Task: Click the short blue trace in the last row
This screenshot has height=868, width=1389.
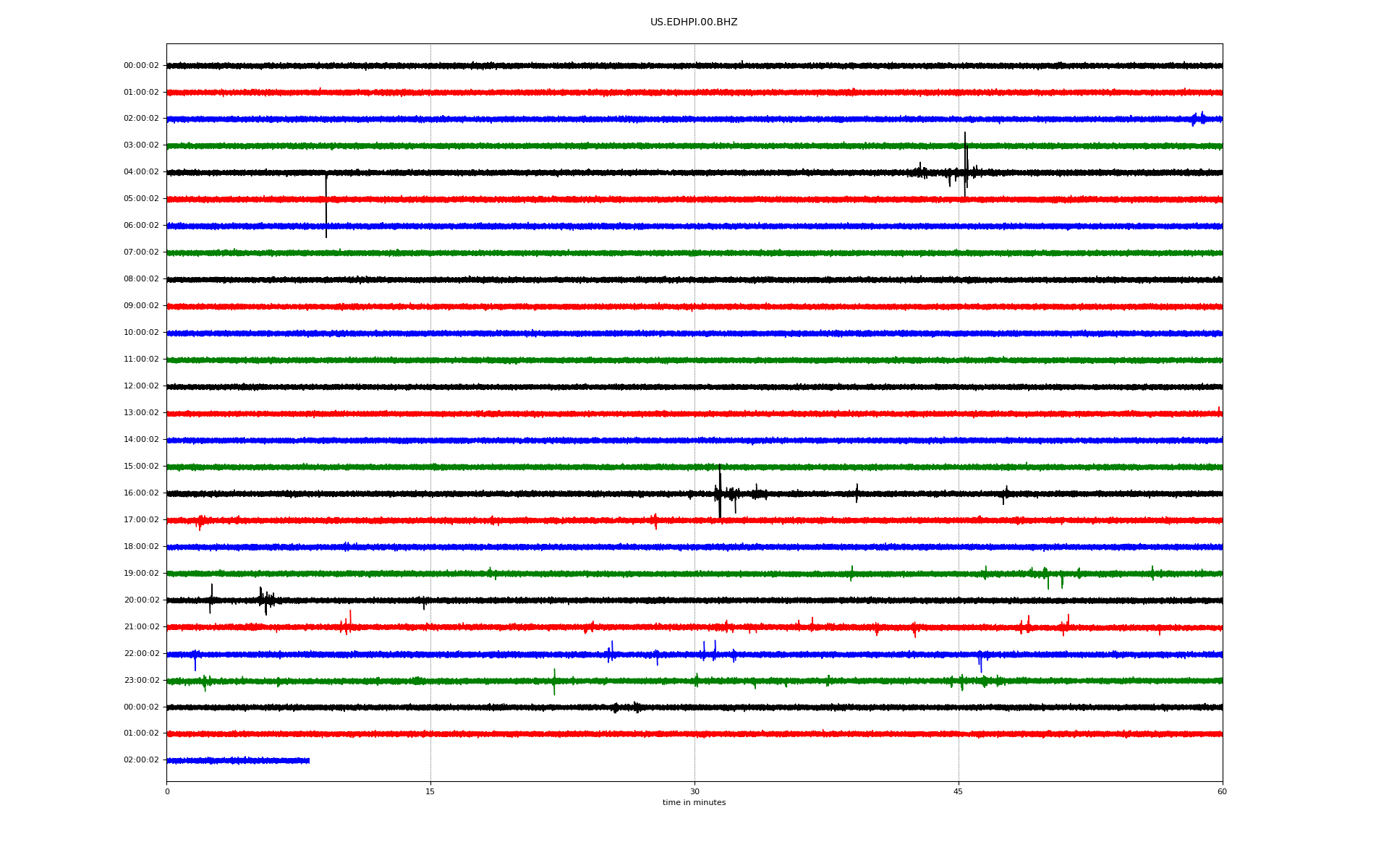Action: (x=238, y=760)
